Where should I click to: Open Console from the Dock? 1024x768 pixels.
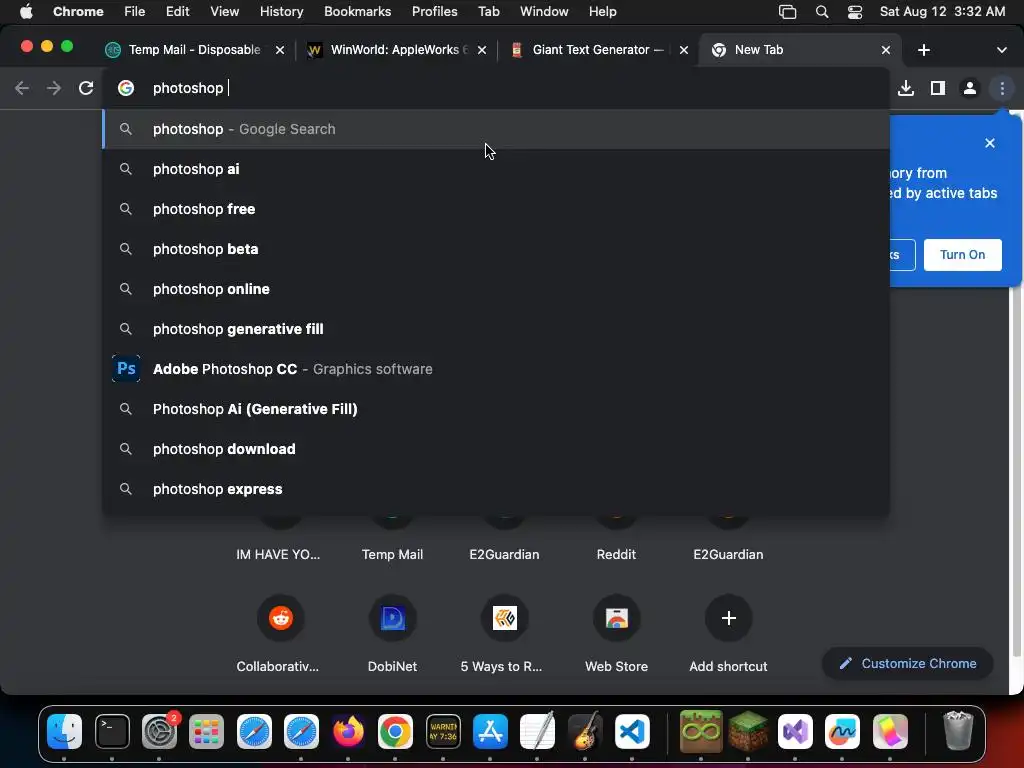[443, 731]
